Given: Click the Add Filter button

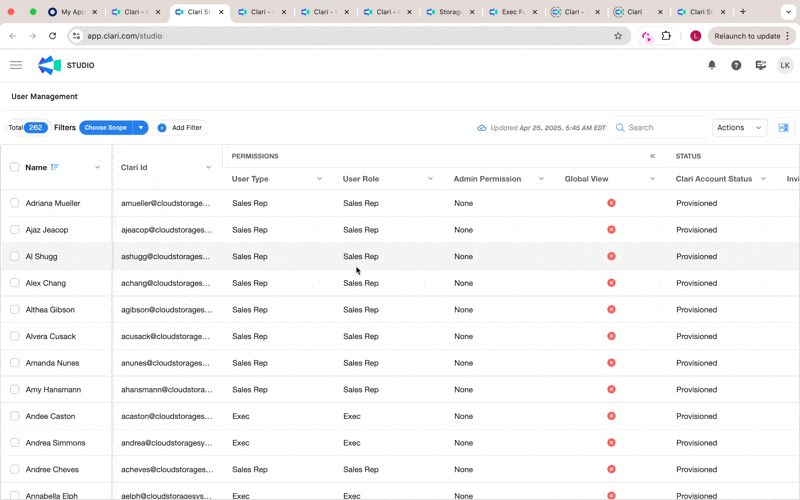Looking at the screenshot, I should pyautogui.click(x=181, y=128).
